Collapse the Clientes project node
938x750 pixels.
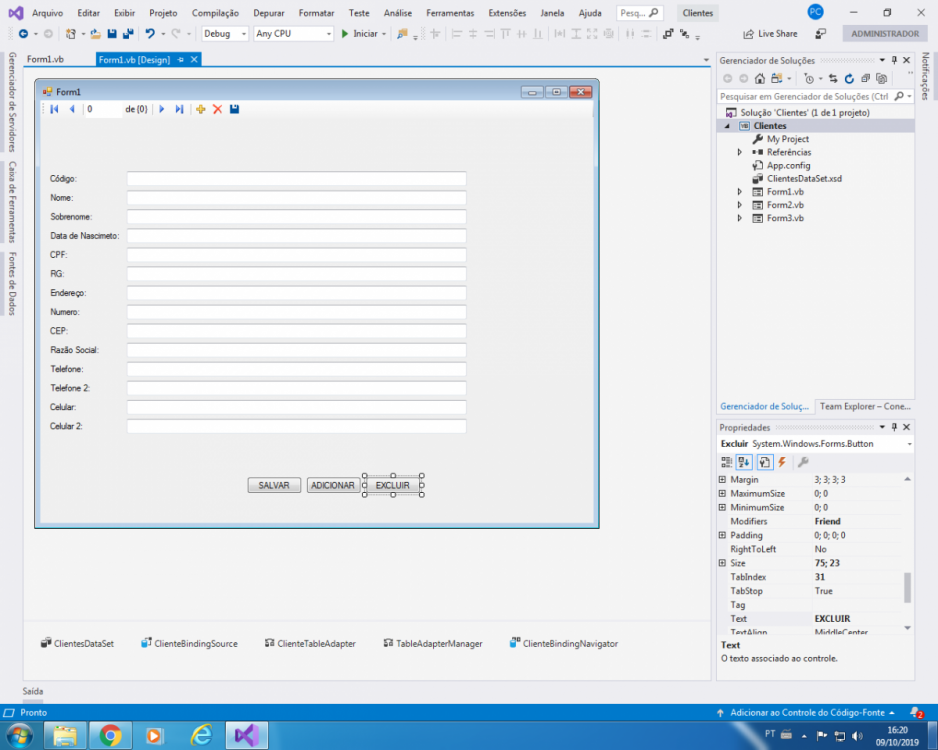[x=727, y=126]
